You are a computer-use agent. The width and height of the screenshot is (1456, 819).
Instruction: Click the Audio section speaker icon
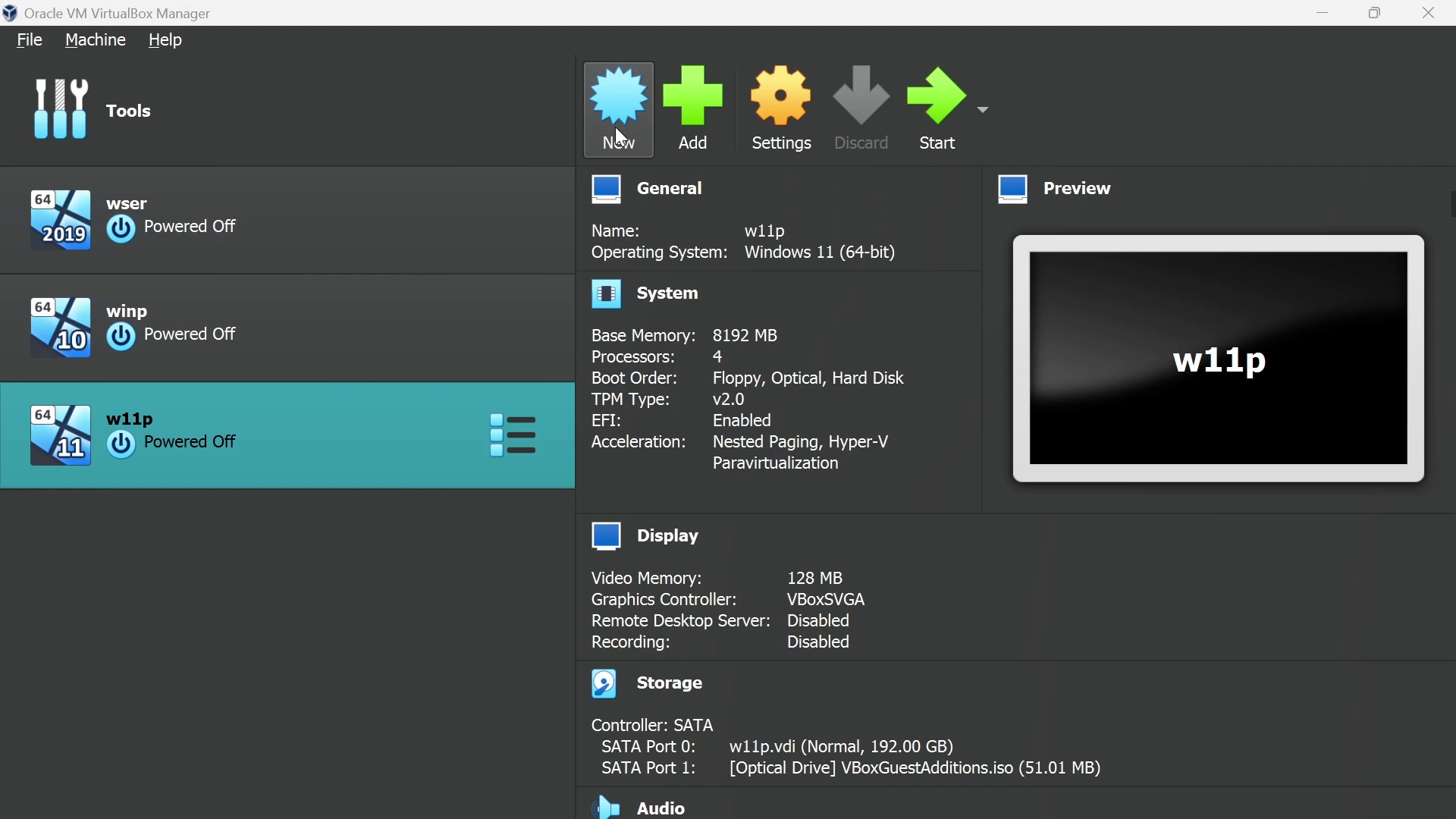pyautogui.click(x=606, y=808)
